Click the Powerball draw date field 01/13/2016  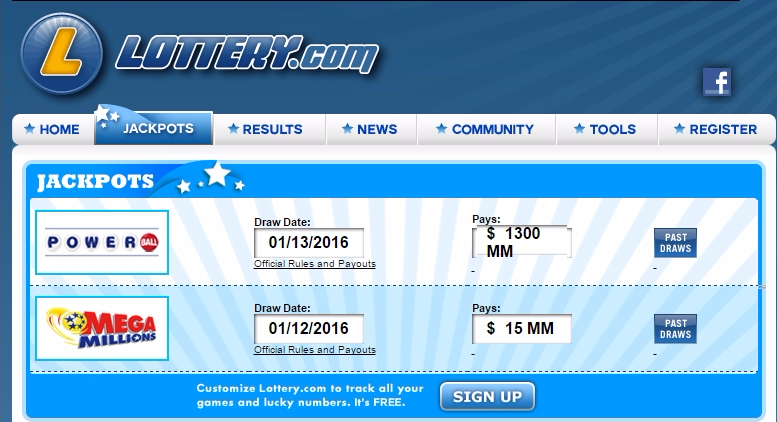(x=308, y=242)
